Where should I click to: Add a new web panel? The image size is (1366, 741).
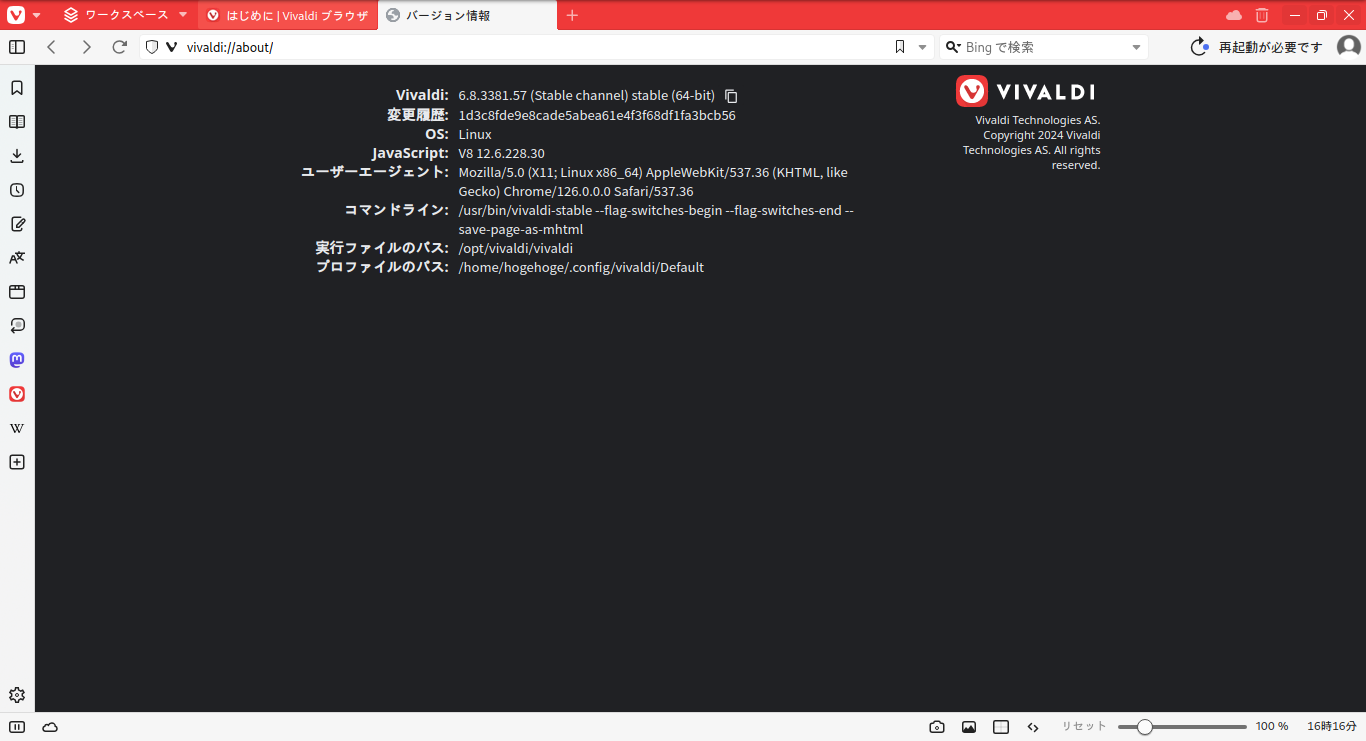click(x=17, y=462)
